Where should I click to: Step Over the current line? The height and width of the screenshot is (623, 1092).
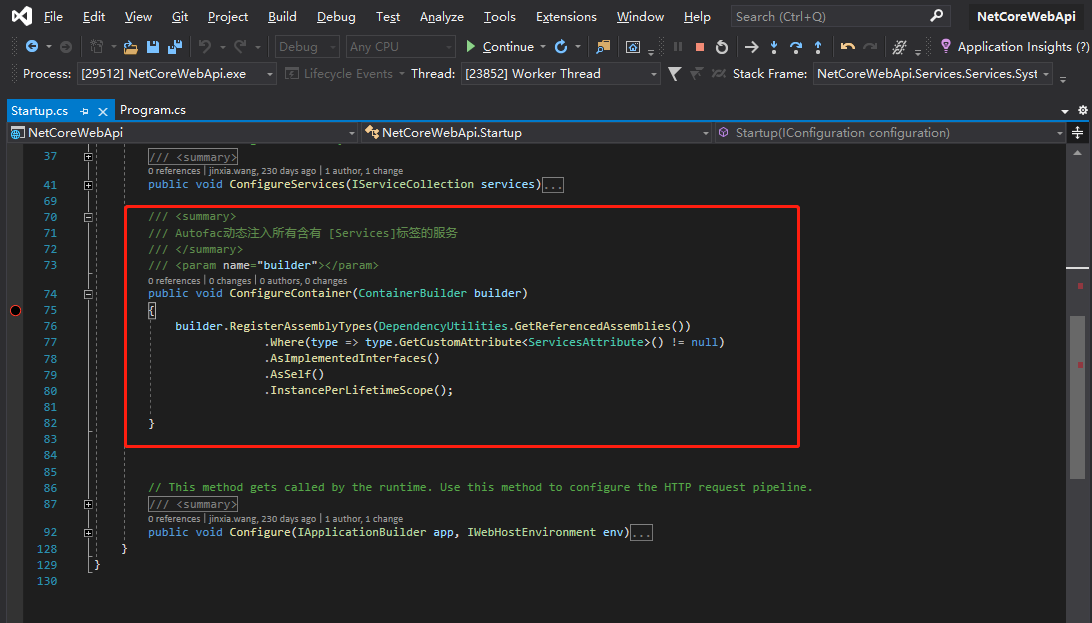click(x=796, y=47)
